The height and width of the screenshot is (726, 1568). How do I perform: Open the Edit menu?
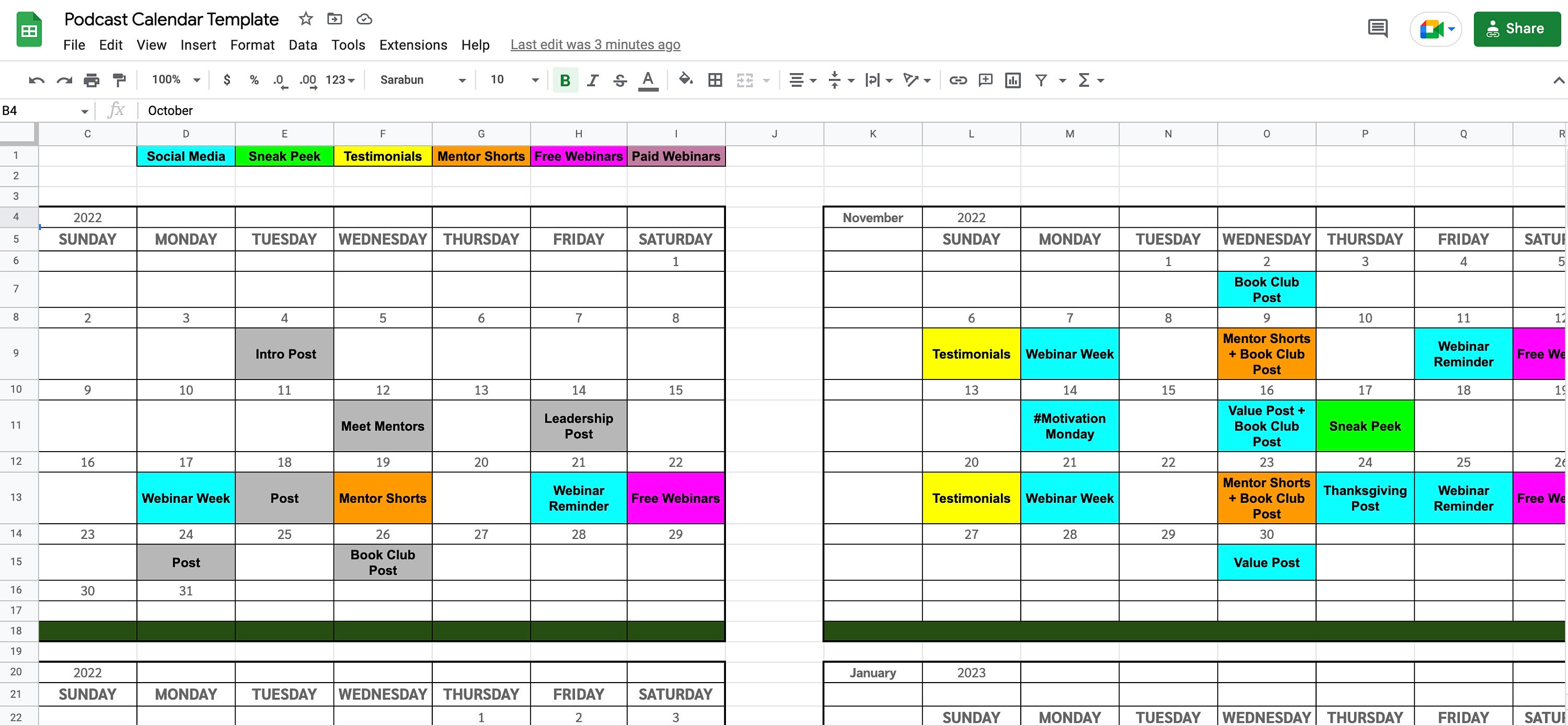(x=111, y=45)
